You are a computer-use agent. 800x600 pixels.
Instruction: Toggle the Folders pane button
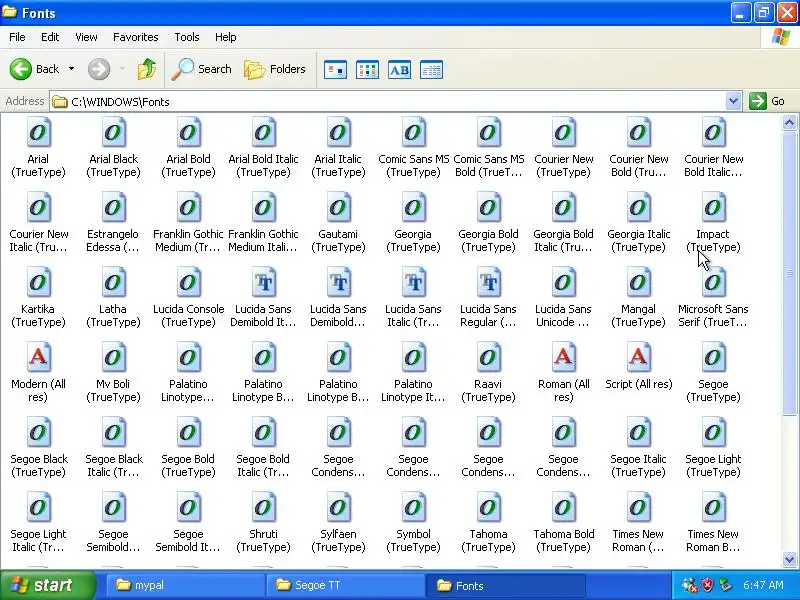point(275,69)
